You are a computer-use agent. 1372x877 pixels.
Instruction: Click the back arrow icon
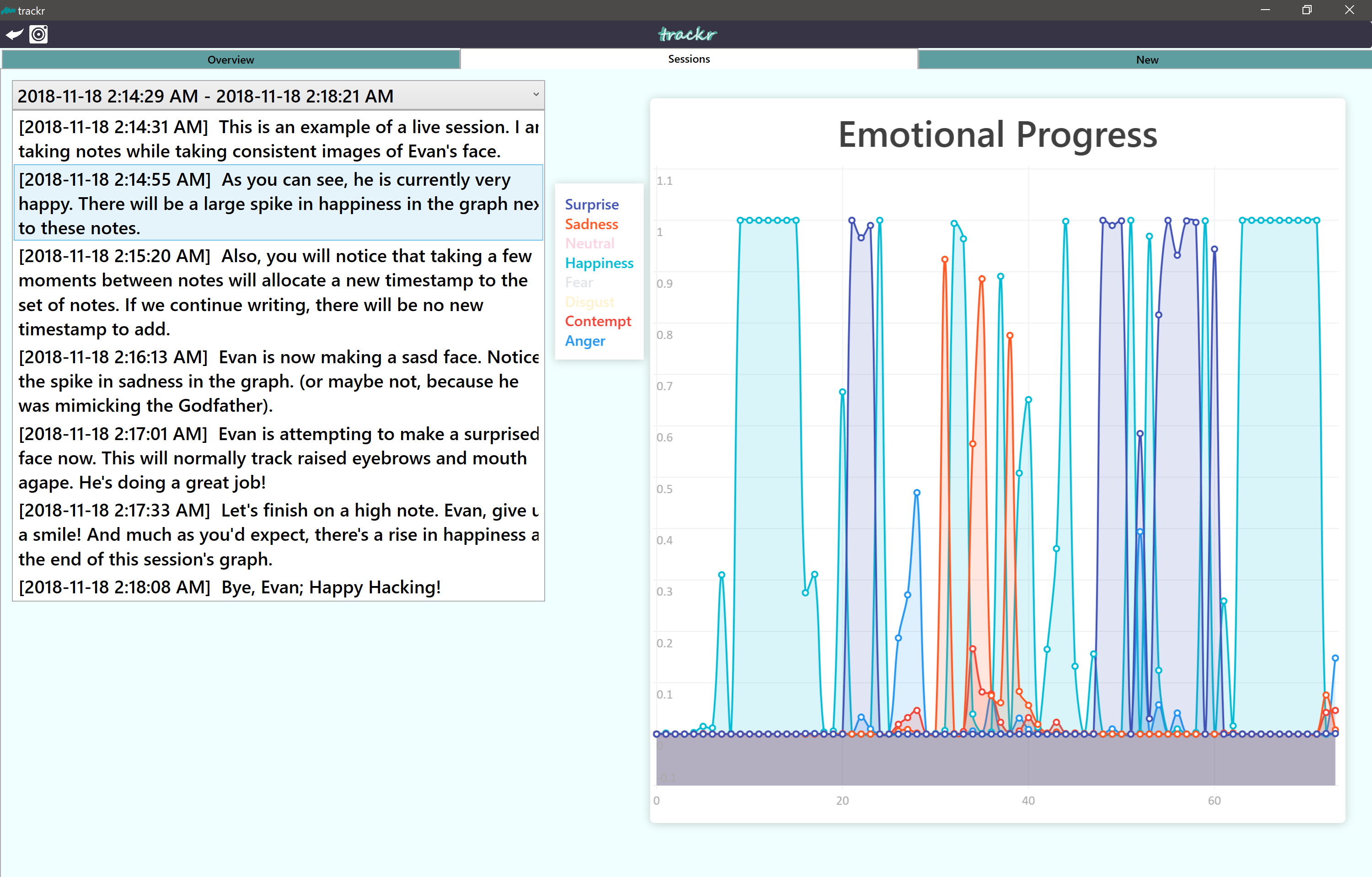tap(14, 35)
